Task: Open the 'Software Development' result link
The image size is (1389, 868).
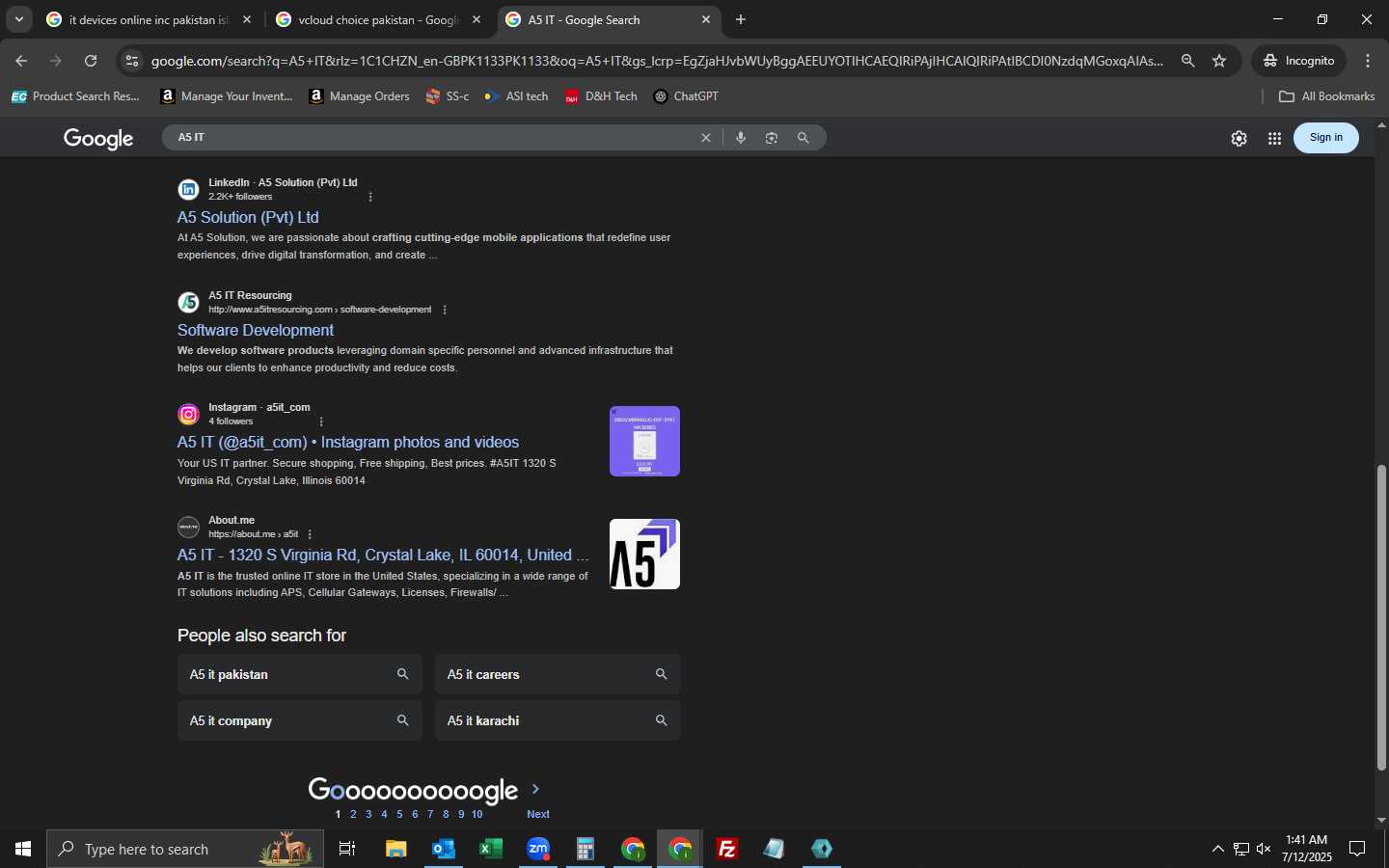Action: point(255,330)
